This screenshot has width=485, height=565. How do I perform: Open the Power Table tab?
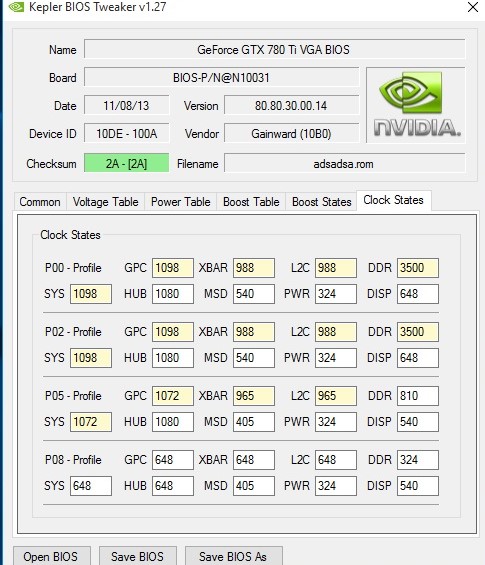coord(181,202)
